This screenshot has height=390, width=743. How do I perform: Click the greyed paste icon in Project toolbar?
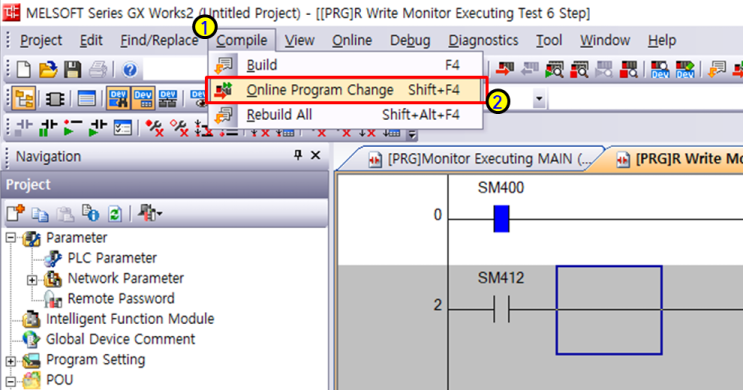pos(65,214)
